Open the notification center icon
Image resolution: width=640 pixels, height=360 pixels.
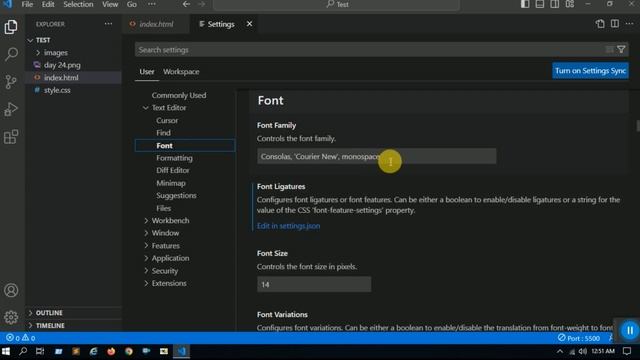coord(627,351)
